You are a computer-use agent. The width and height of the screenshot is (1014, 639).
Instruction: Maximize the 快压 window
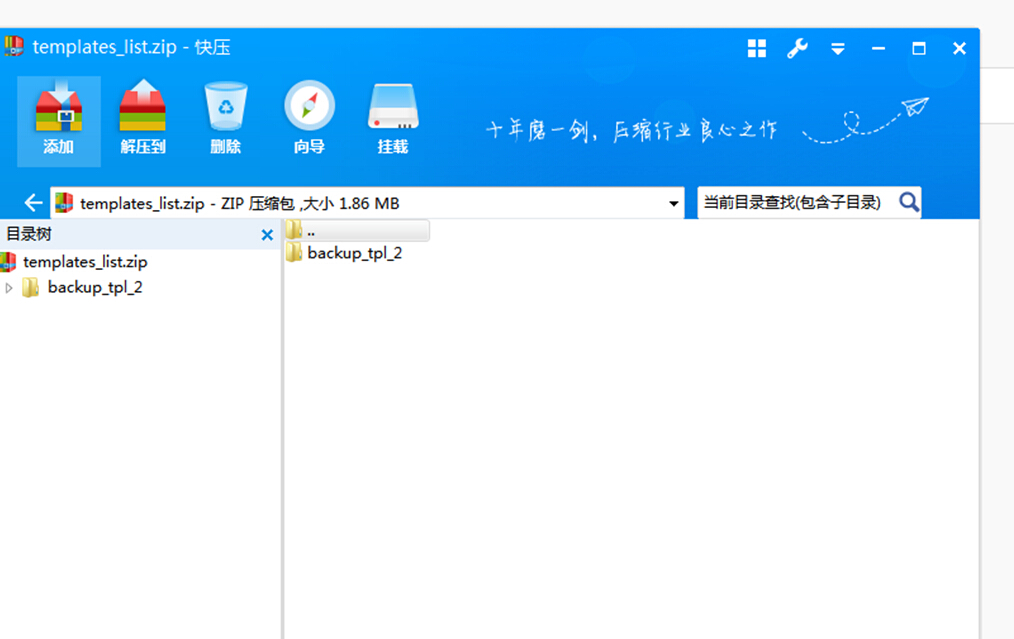[918, 49]
